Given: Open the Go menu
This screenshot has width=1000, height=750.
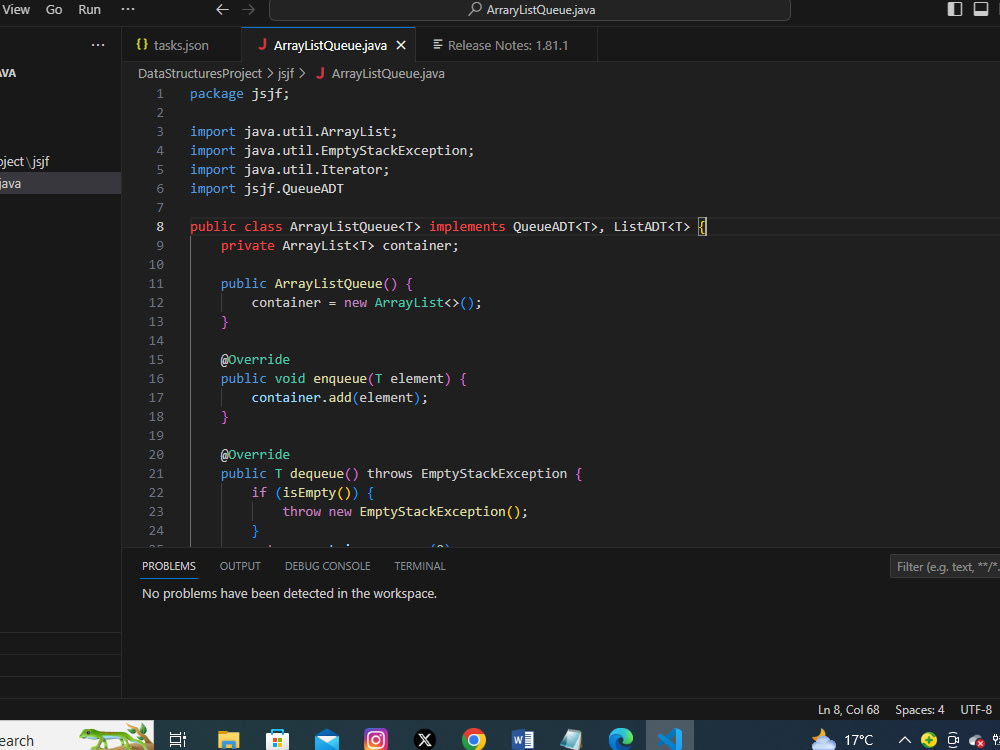Looking at the screenshot, I should click(x=54, y=10).
